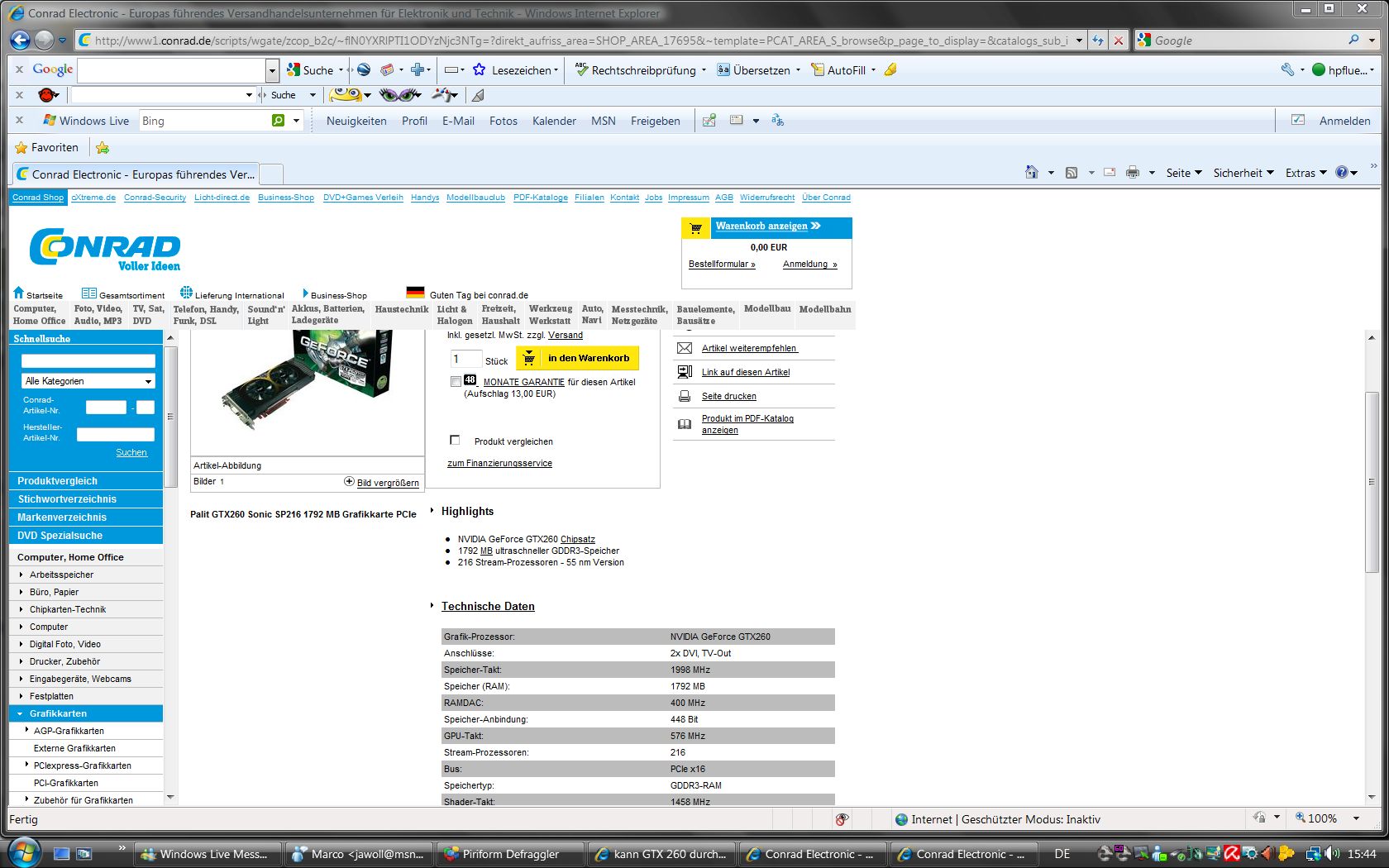Open the address bar history dropdown arrow
1389x868 pixels.
click(x=1079, y=40)
